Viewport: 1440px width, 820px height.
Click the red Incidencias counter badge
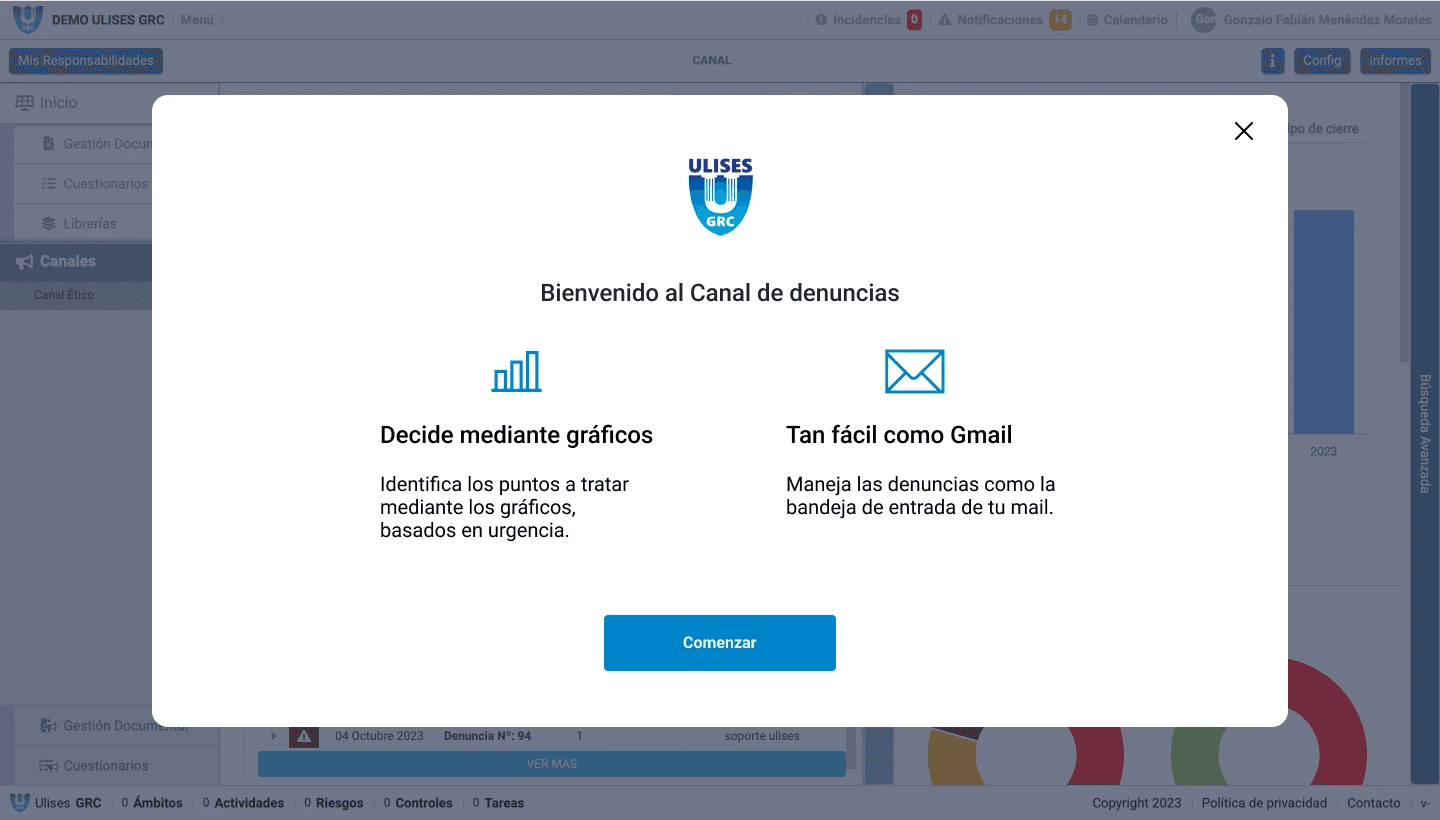tap(914, 20)
